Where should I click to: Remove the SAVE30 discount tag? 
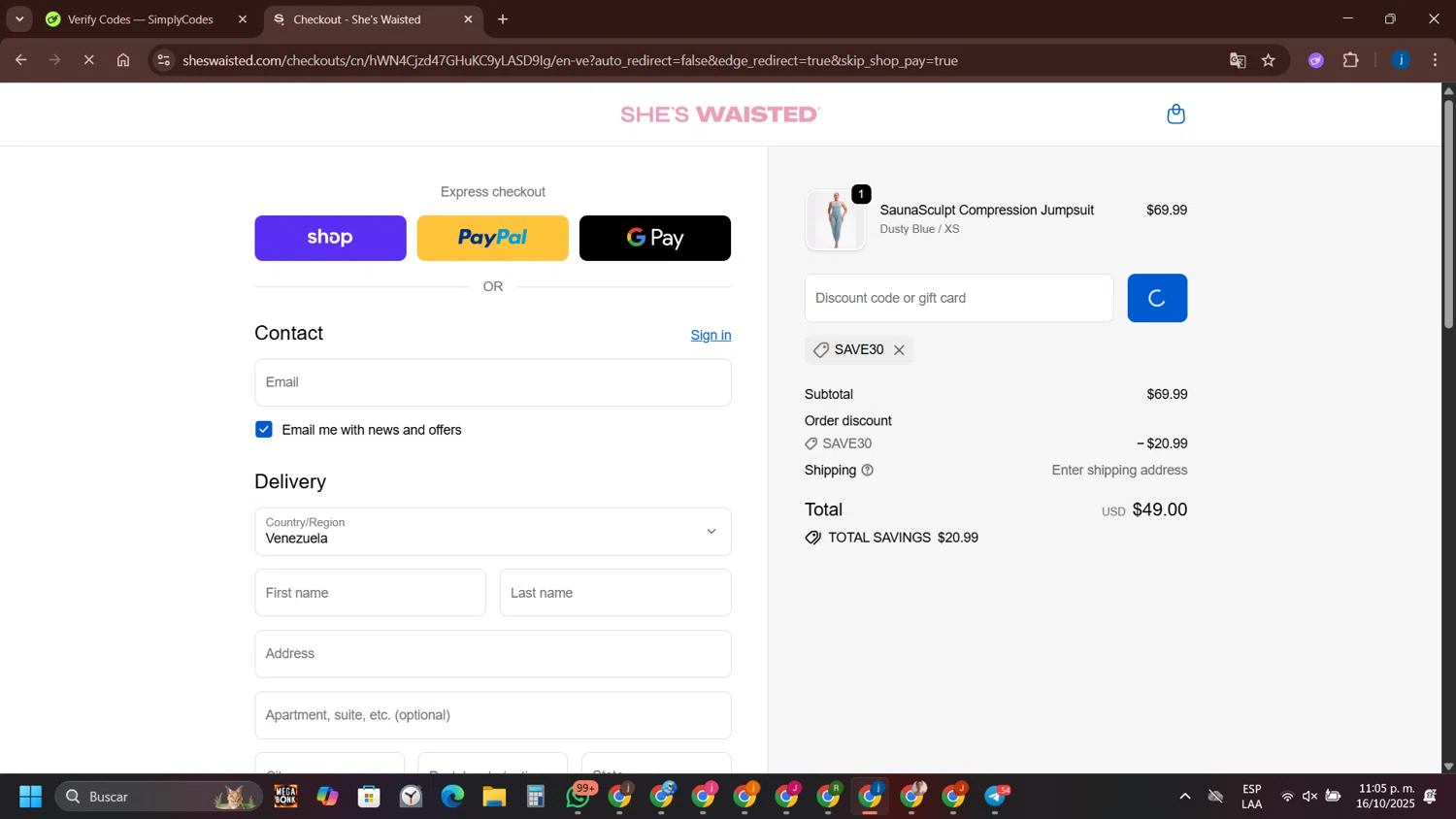point(899,350)
